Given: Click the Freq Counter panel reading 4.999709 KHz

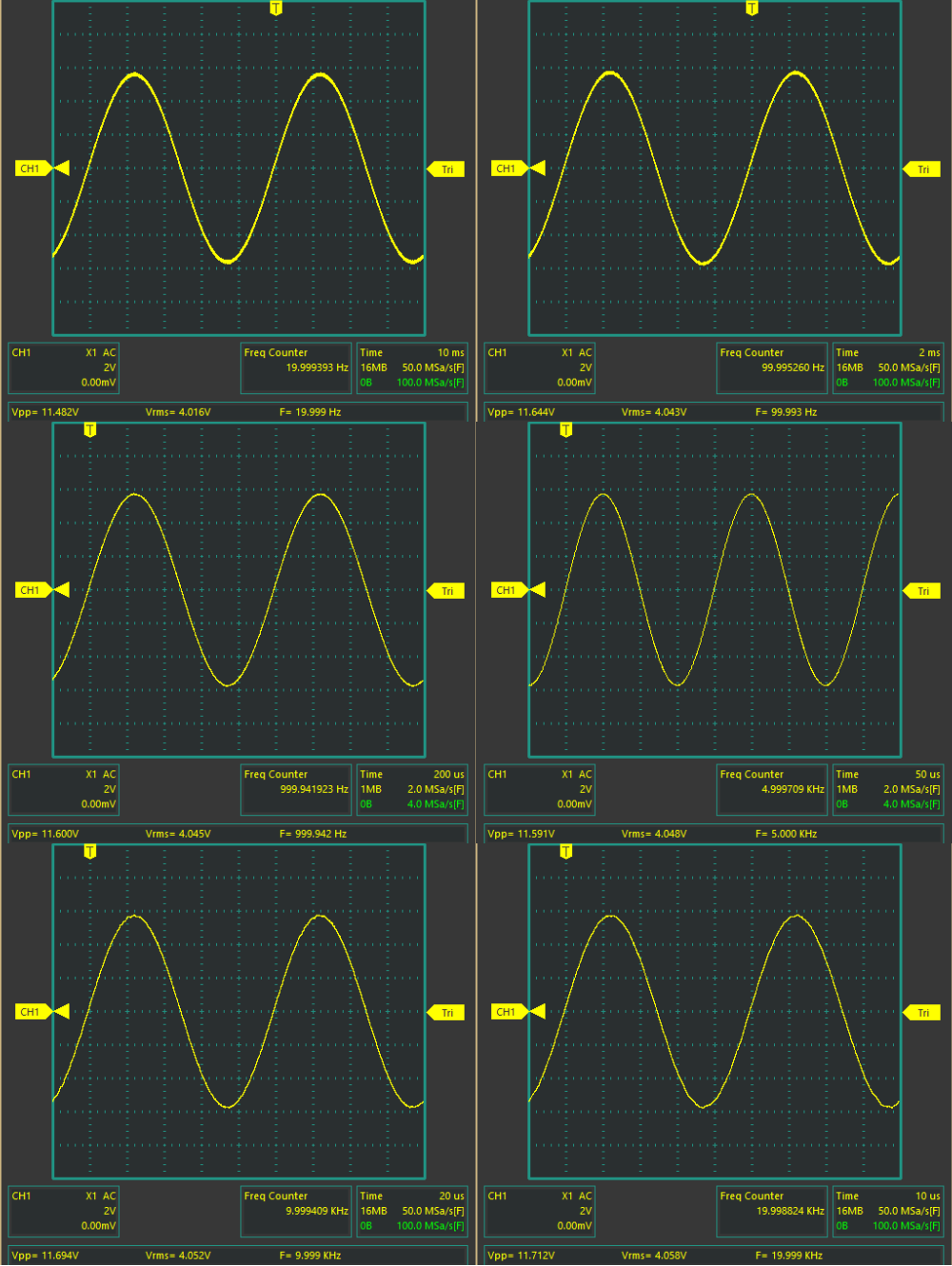Looking at the screenshot, I should click(771, 789).
